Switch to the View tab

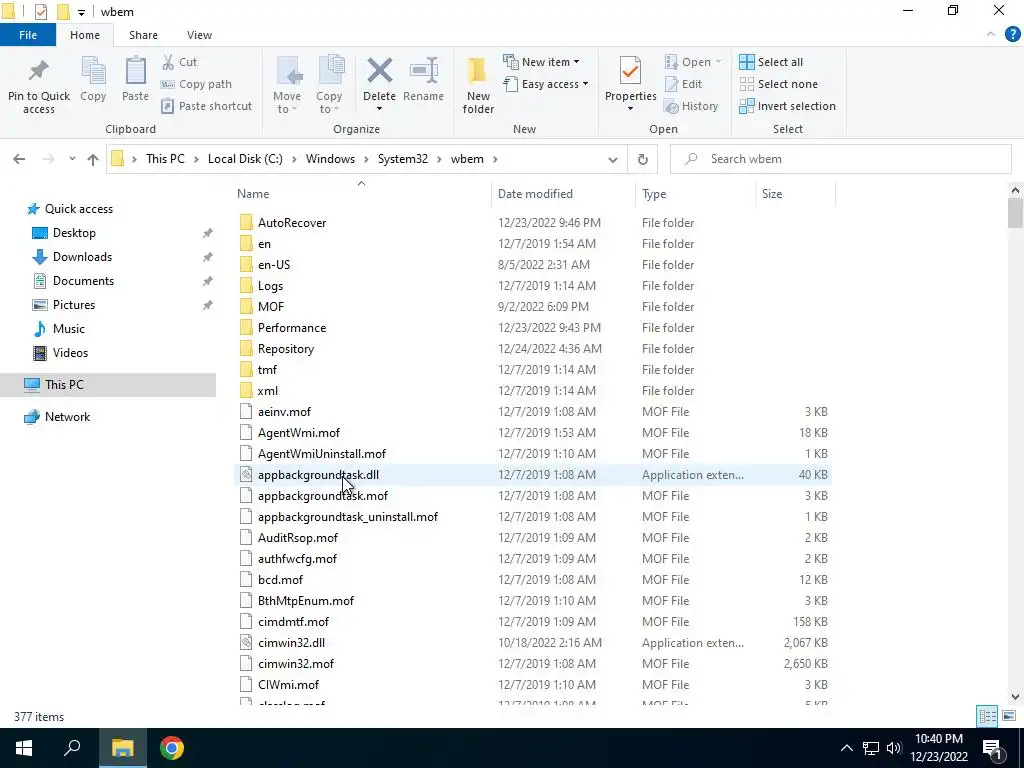click(199, 35)
